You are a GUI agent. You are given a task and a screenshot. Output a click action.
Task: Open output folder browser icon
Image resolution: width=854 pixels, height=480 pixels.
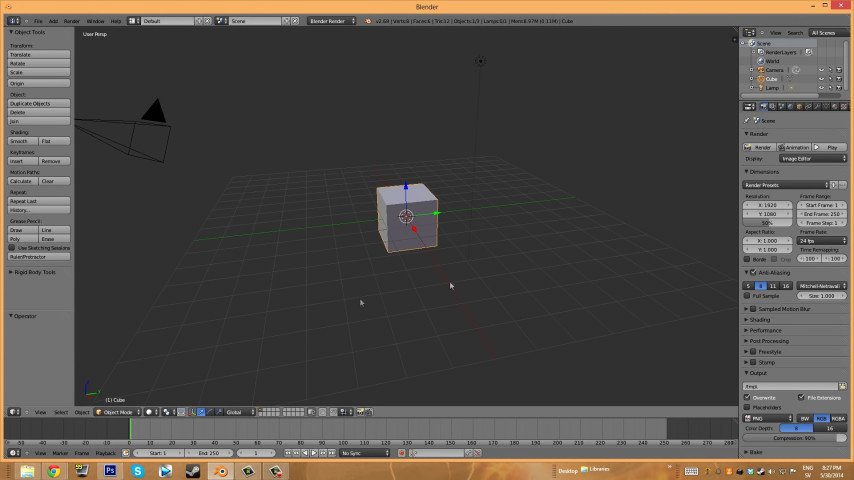click(x=842, y=386)
